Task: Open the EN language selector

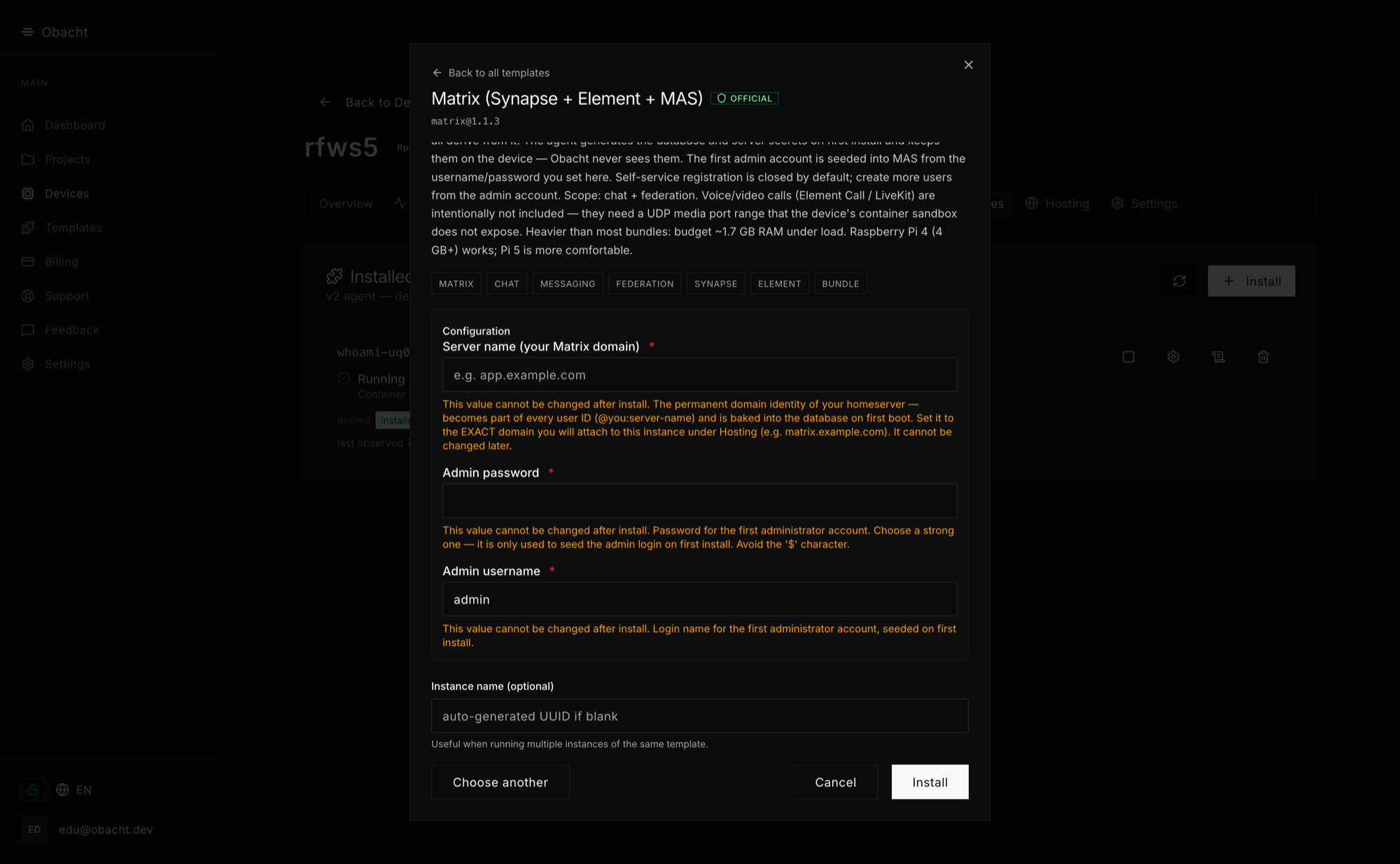Action: (74, 790)
